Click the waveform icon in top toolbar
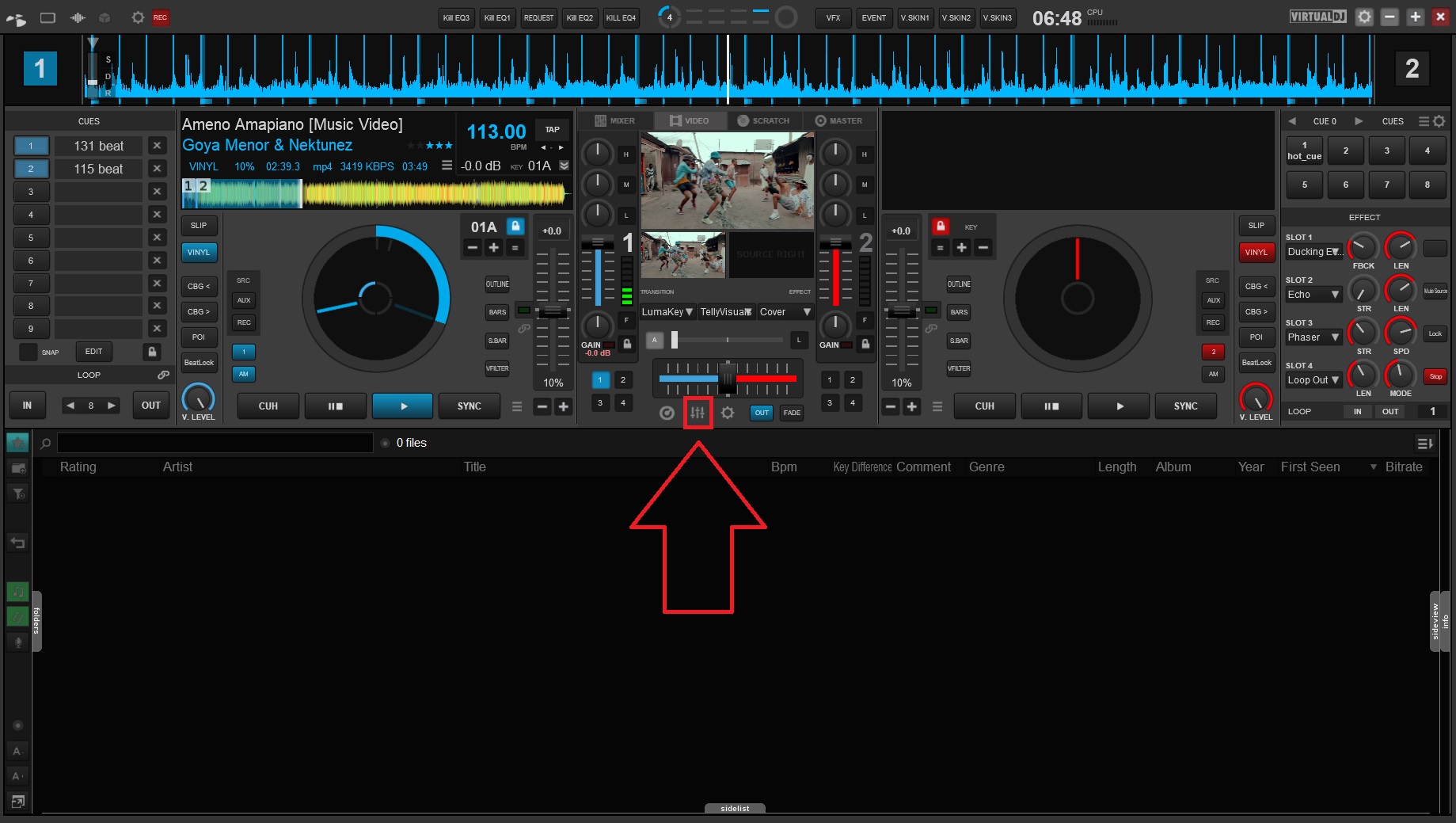 78,17
